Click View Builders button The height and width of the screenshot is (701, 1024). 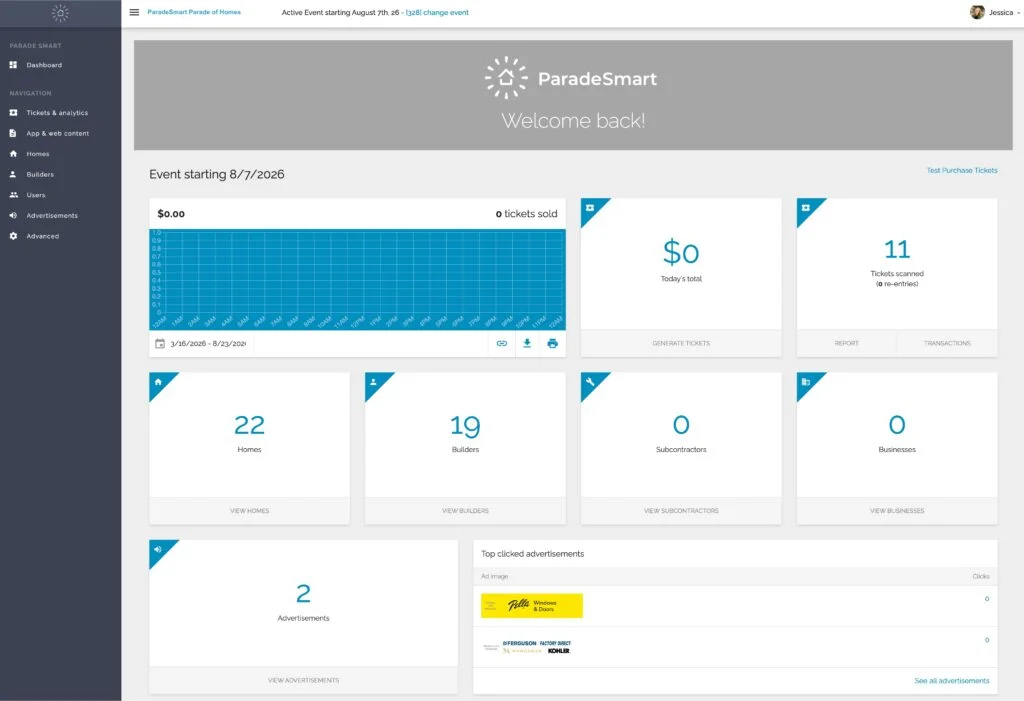point(466,511)
